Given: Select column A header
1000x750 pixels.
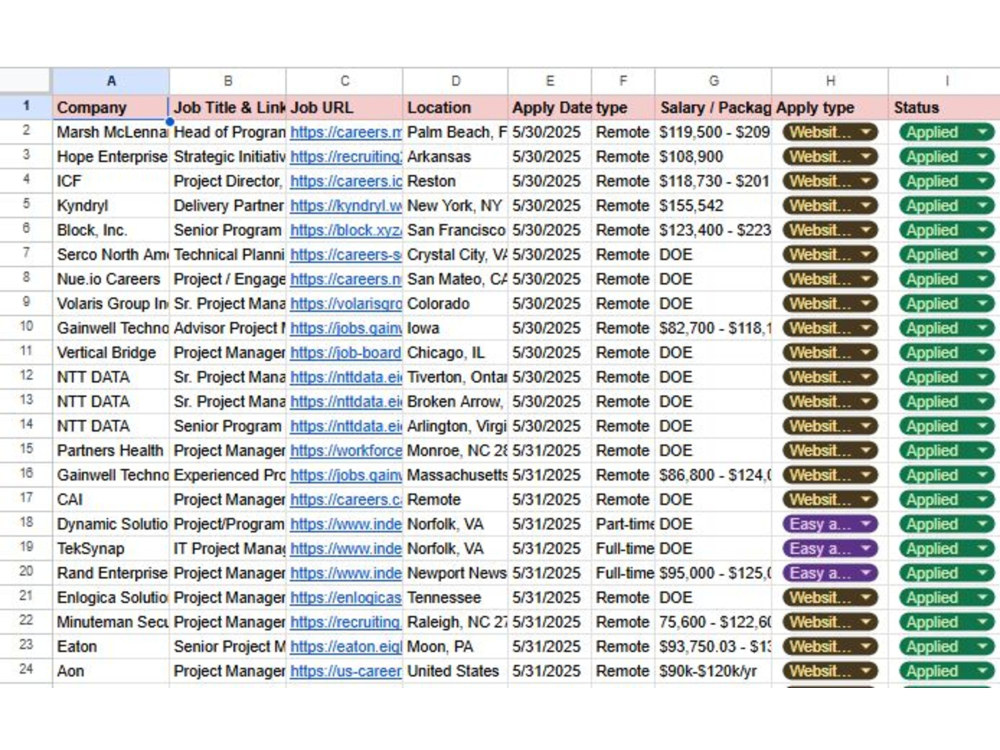Looking at the screenshot, I should coord(111,81).
